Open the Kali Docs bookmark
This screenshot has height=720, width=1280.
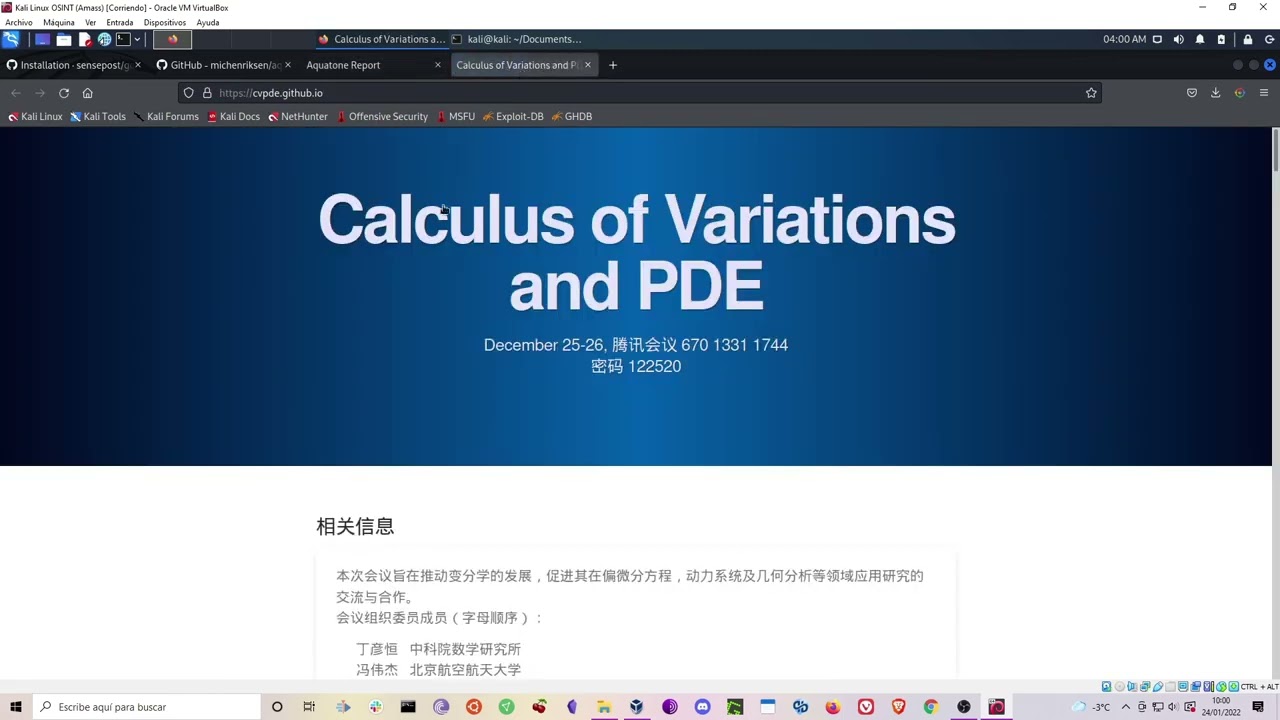pyautogui.click(x=234, y=117)
